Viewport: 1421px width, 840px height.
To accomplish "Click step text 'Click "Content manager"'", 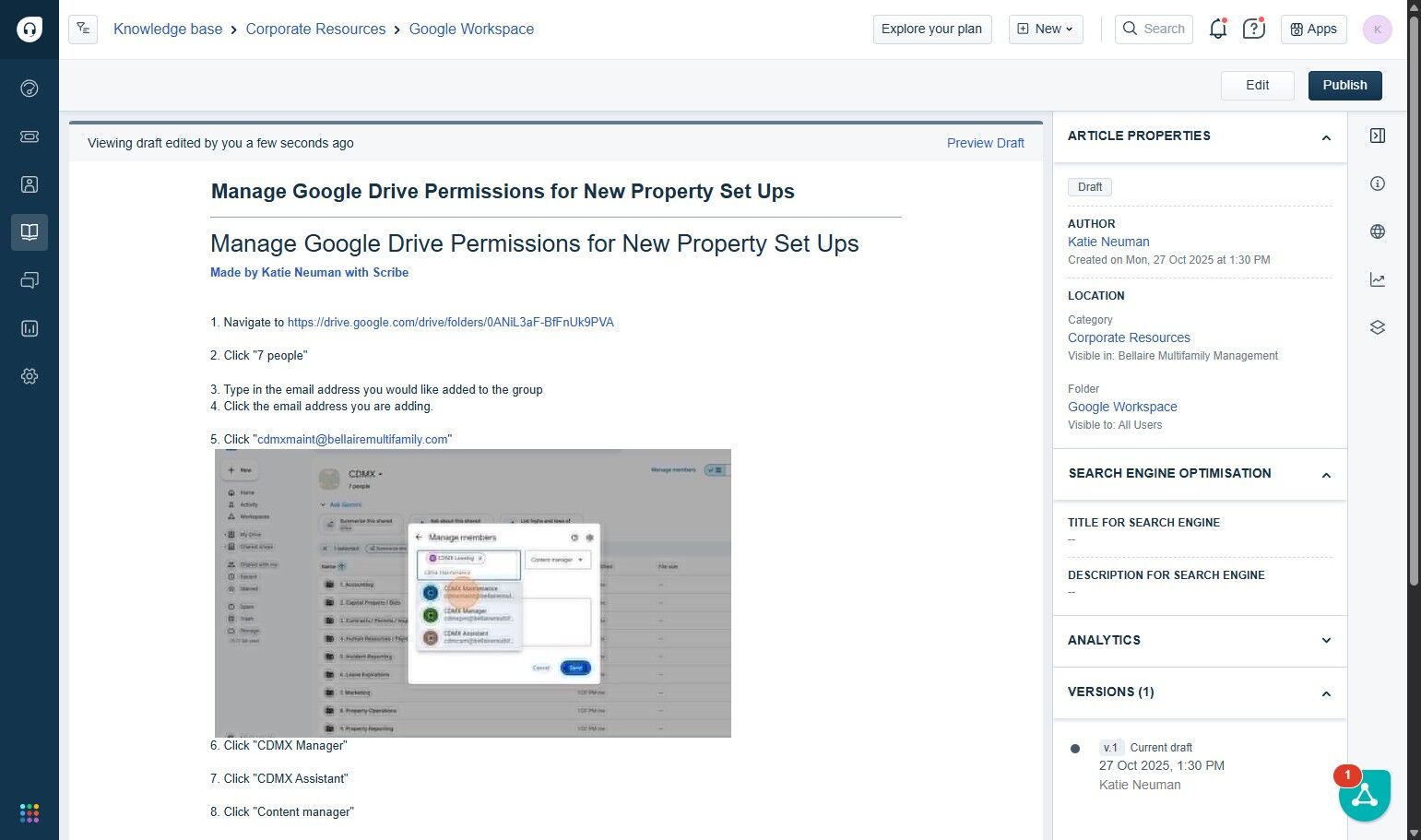I will [x=289, y=812].
